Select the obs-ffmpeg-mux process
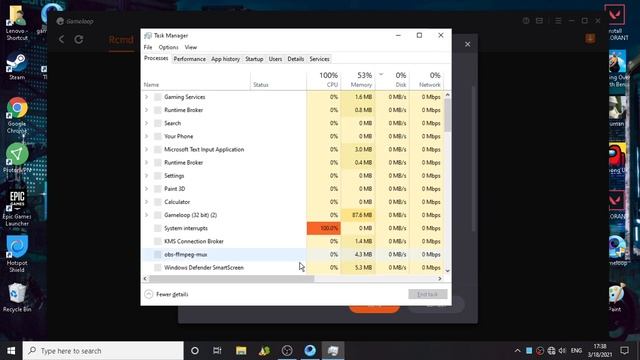Image resolution: width=640 pixels, height=360 pixels. click(293, 254)
